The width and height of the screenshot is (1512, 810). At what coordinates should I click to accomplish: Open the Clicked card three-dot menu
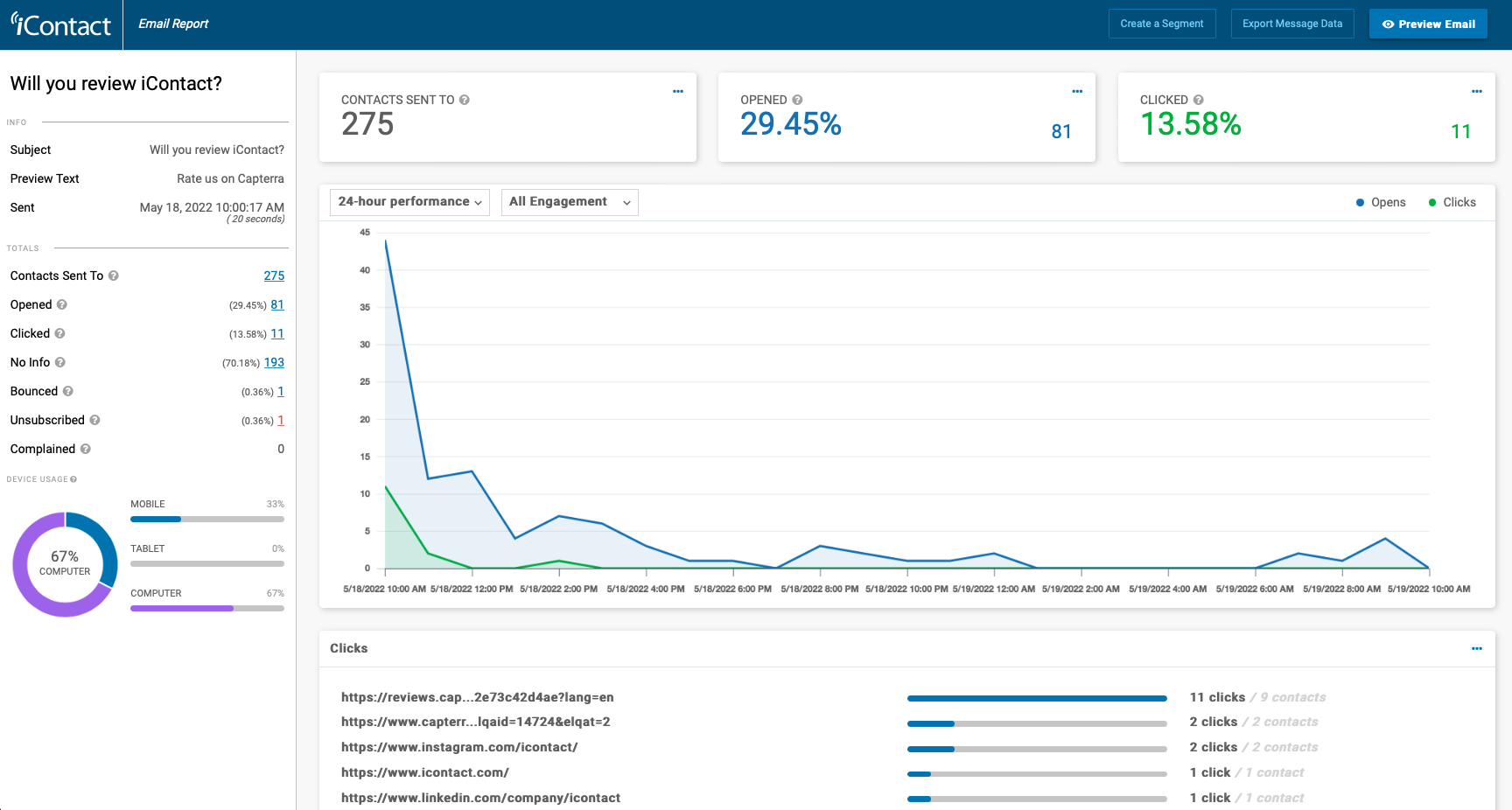click(x=1477, y=91)
